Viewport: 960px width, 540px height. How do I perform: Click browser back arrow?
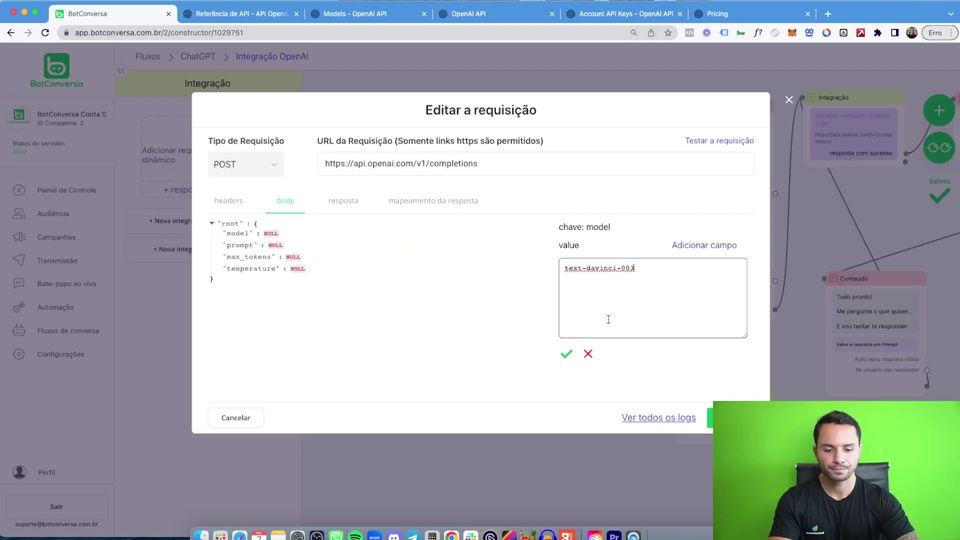11,32
